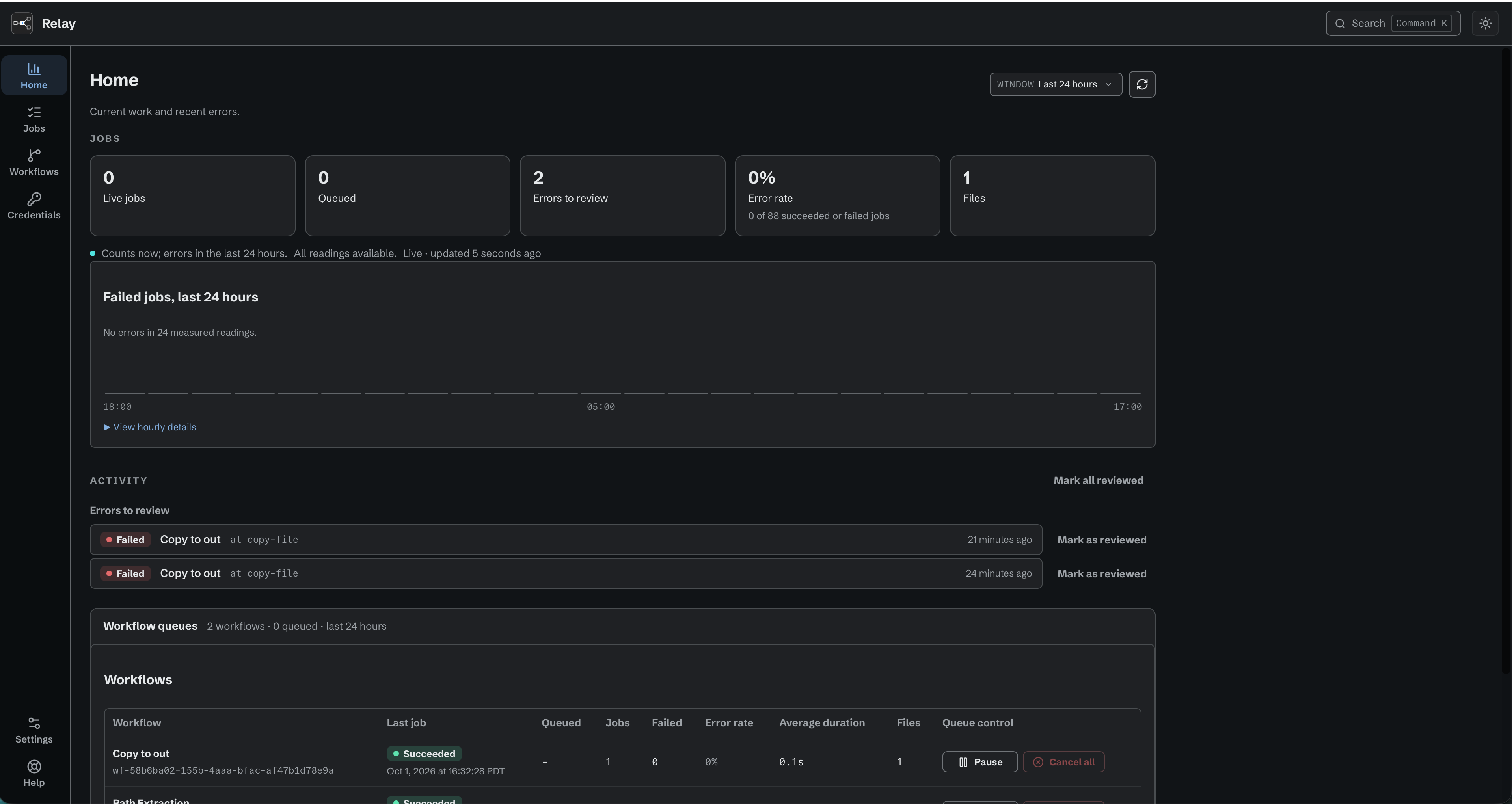Click the Workflow queues heading
1512x804 pixels.
click(x=150, y=626)
